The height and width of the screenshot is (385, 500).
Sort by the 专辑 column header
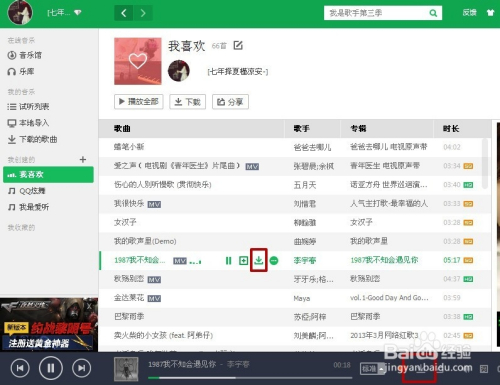pos(358,129)
